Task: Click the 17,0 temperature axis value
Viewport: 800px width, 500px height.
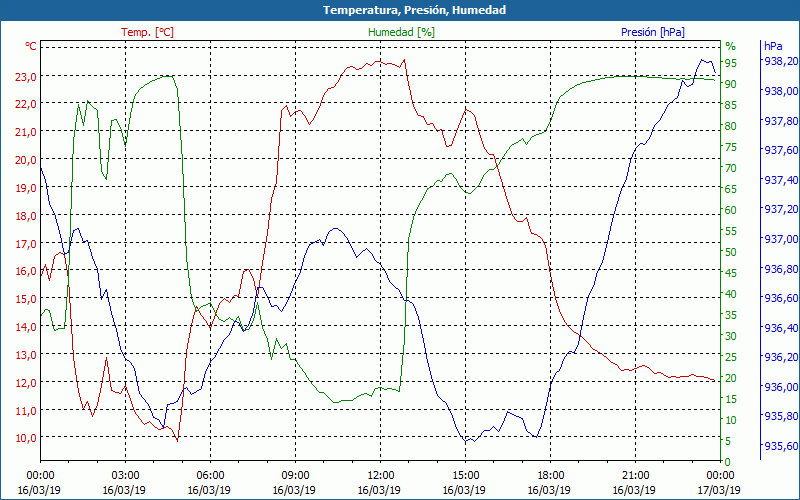Action: (27, 243)
